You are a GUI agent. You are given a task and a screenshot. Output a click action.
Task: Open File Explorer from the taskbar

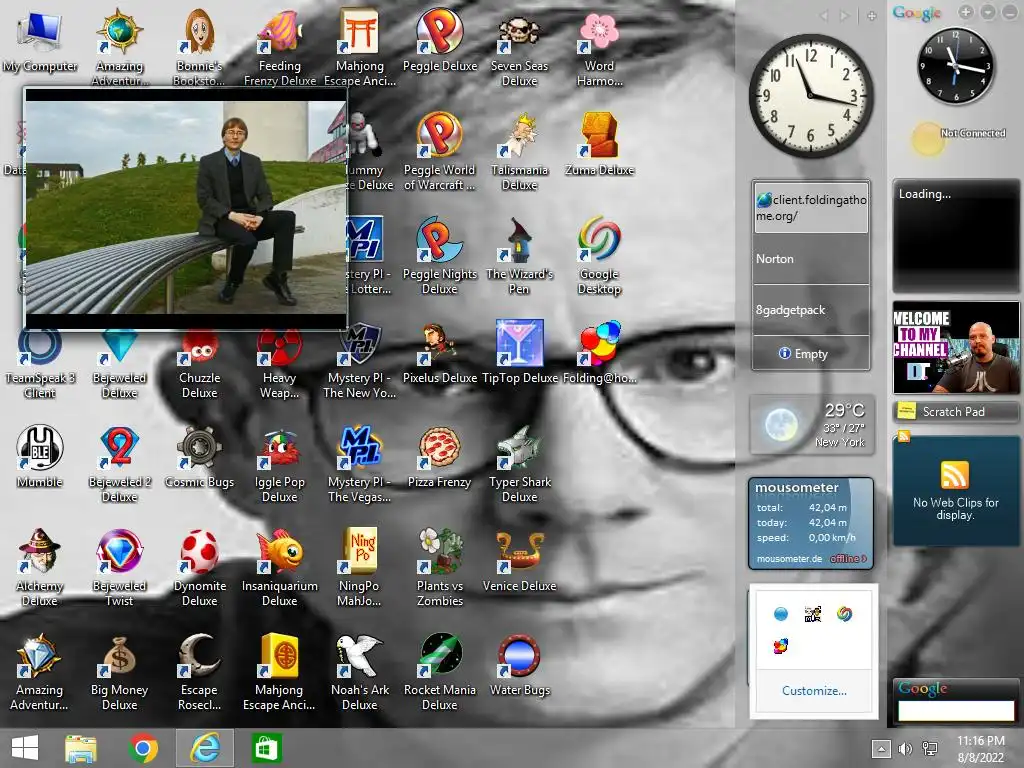(x=81, y=748)
